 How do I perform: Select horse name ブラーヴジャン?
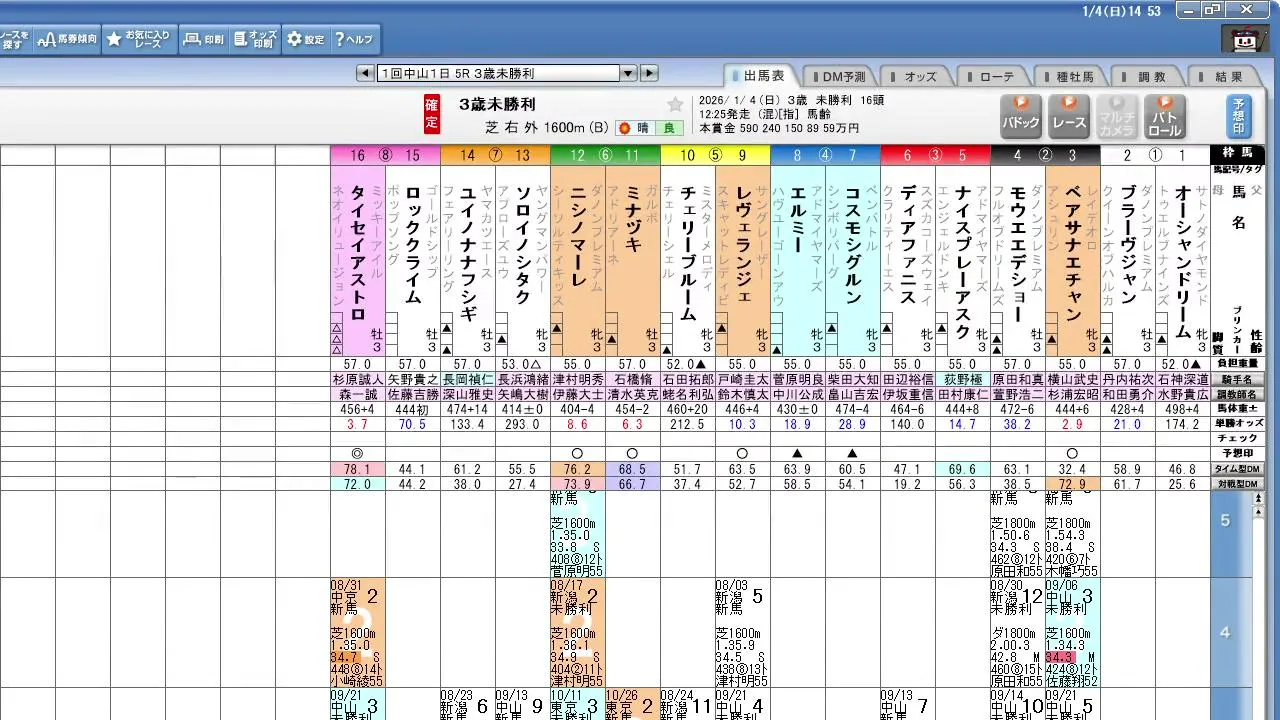click(1128, 244)
